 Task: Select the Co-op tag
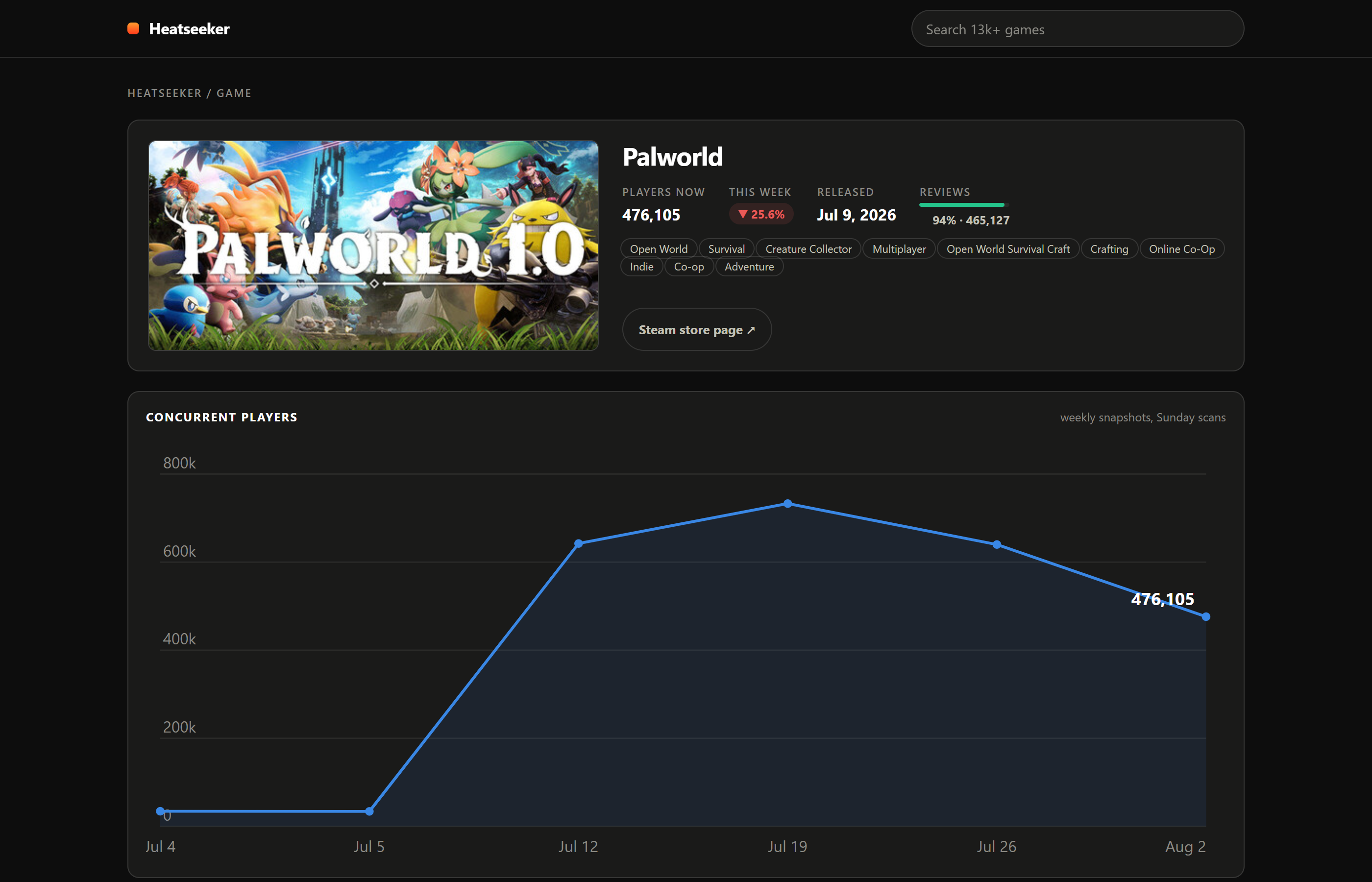click(x=688, y=267)
